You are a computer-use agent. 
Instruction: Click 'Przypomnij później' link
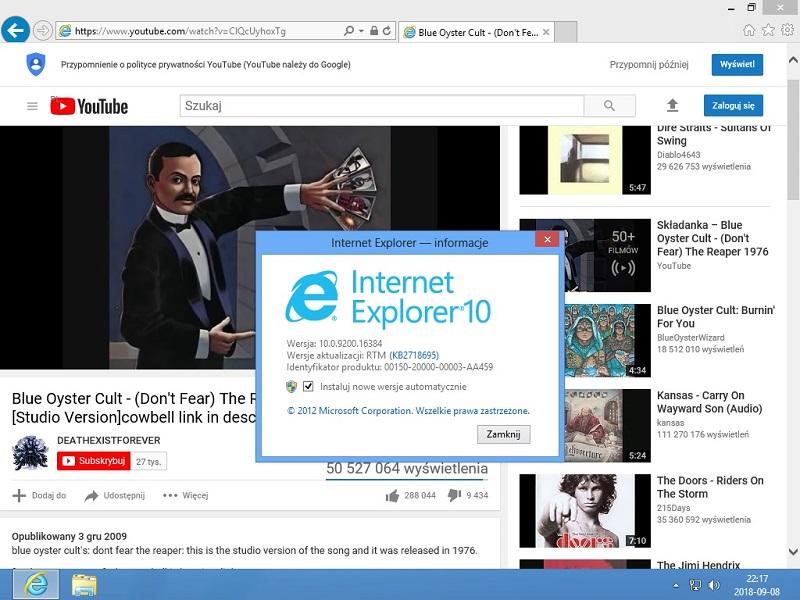click(649, 65)
